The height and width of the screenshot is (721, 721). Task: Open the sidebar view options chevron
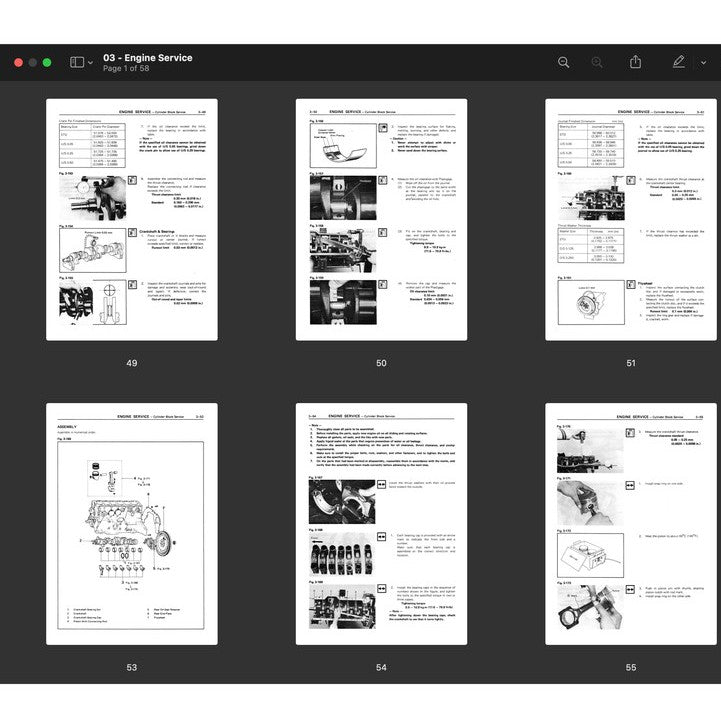pos(91,63)
